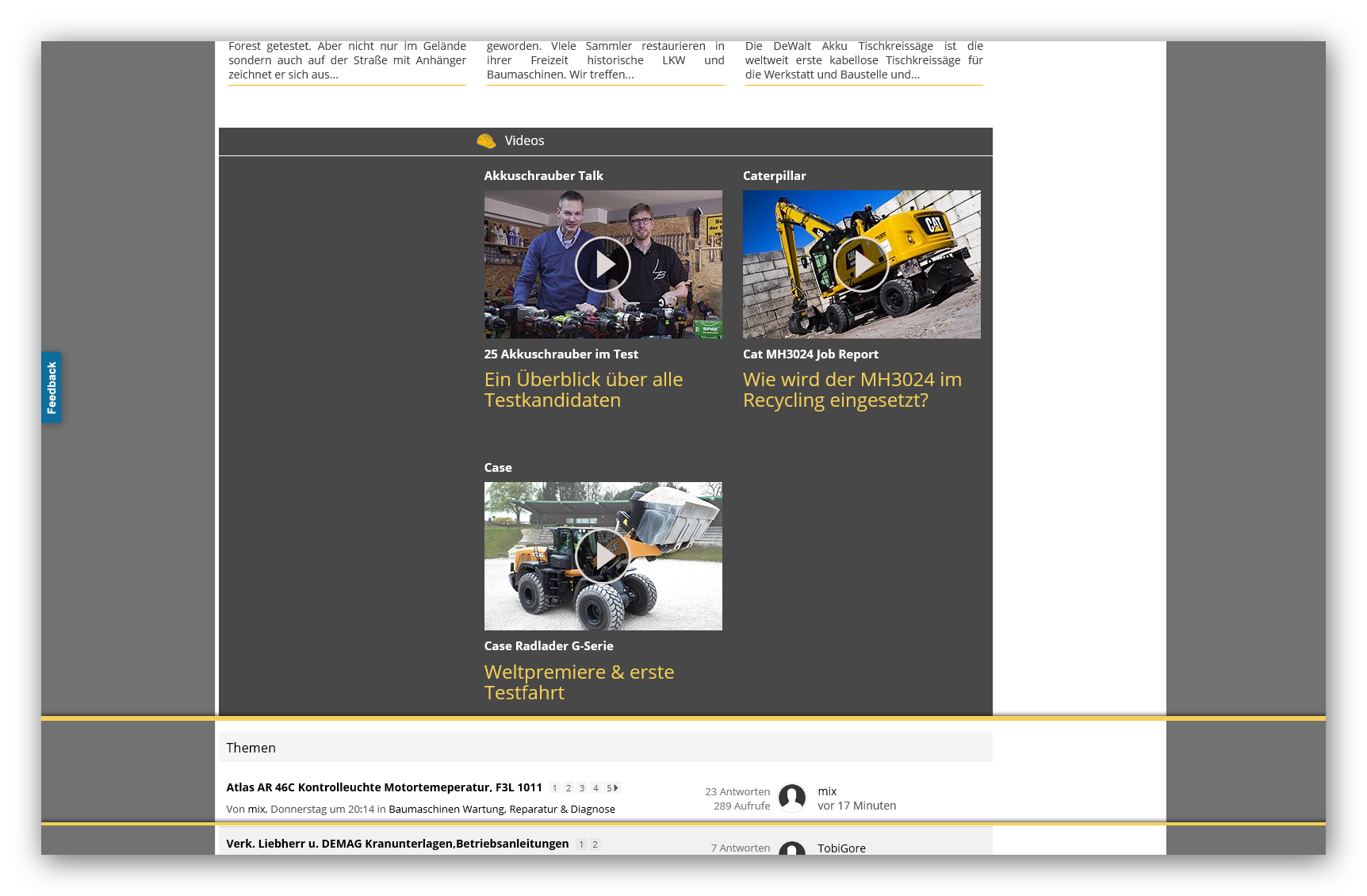
Task: Click the Videos section heading text
Action: pyautogui.click(x=524, y=140)
